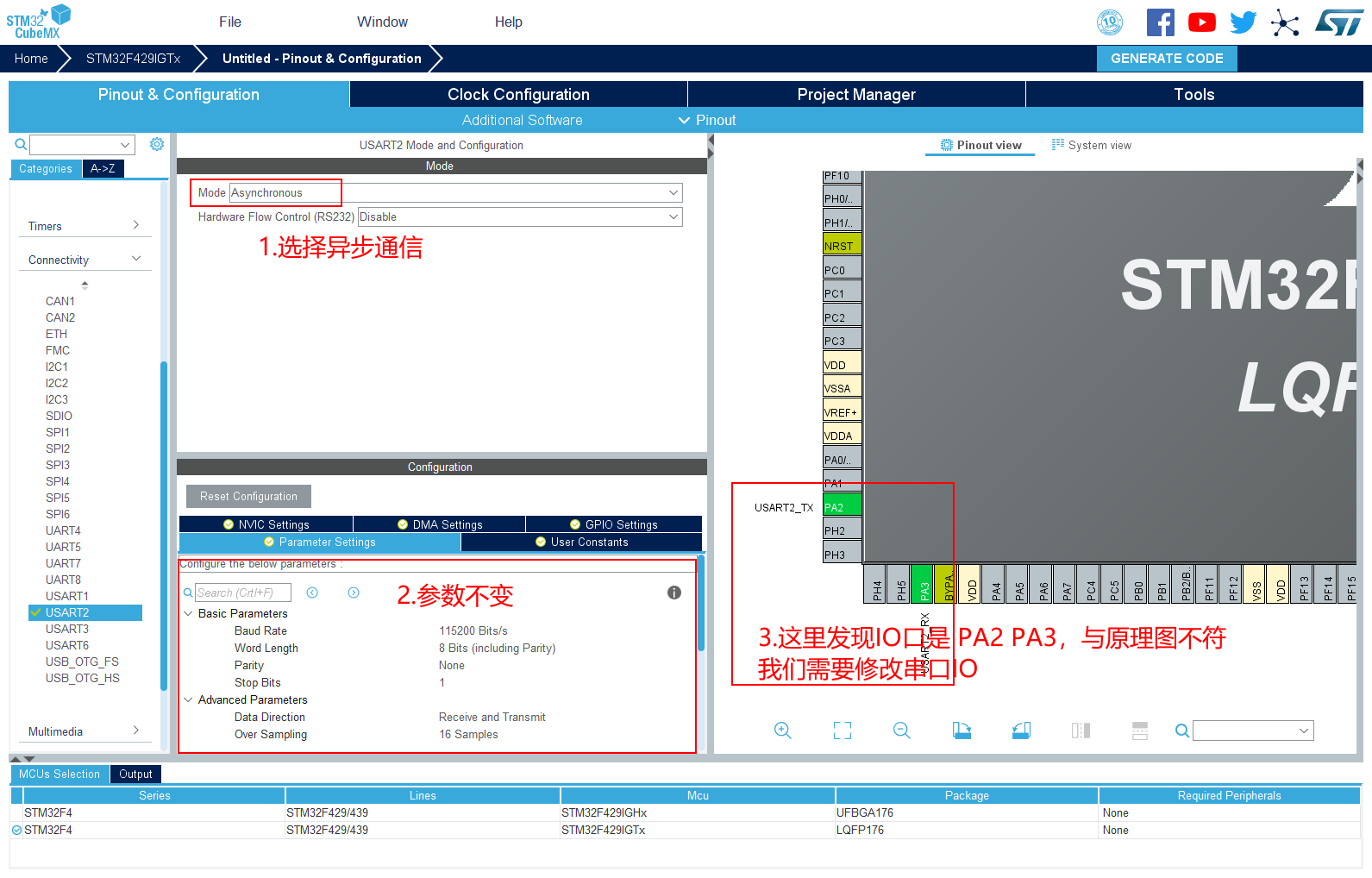Viewport: 1372px width, 878px height.
Task: Click the horizontal split view icon
Action: [1140, 731]
